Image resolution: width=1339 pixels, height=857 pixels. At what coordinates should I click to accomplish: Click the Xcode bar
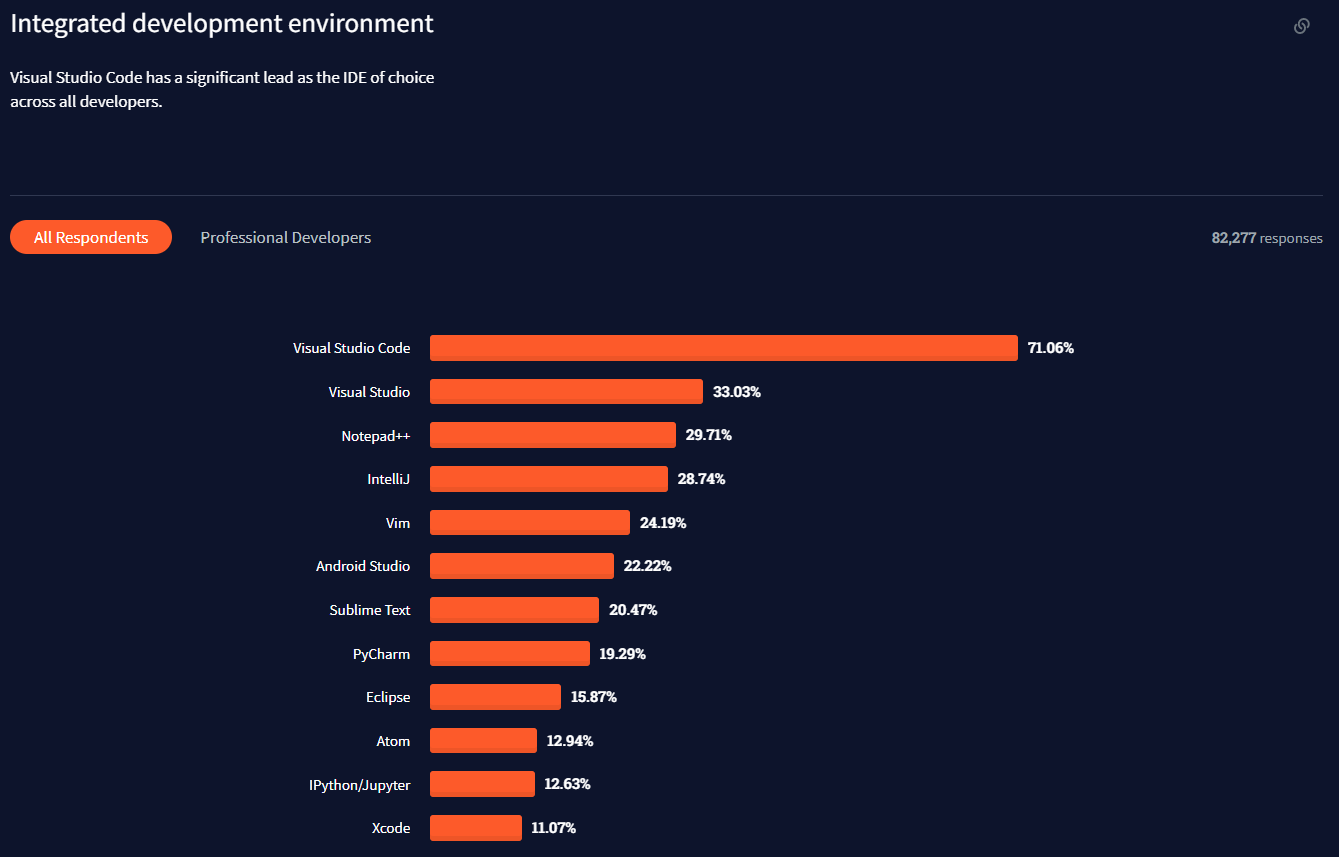476,828
